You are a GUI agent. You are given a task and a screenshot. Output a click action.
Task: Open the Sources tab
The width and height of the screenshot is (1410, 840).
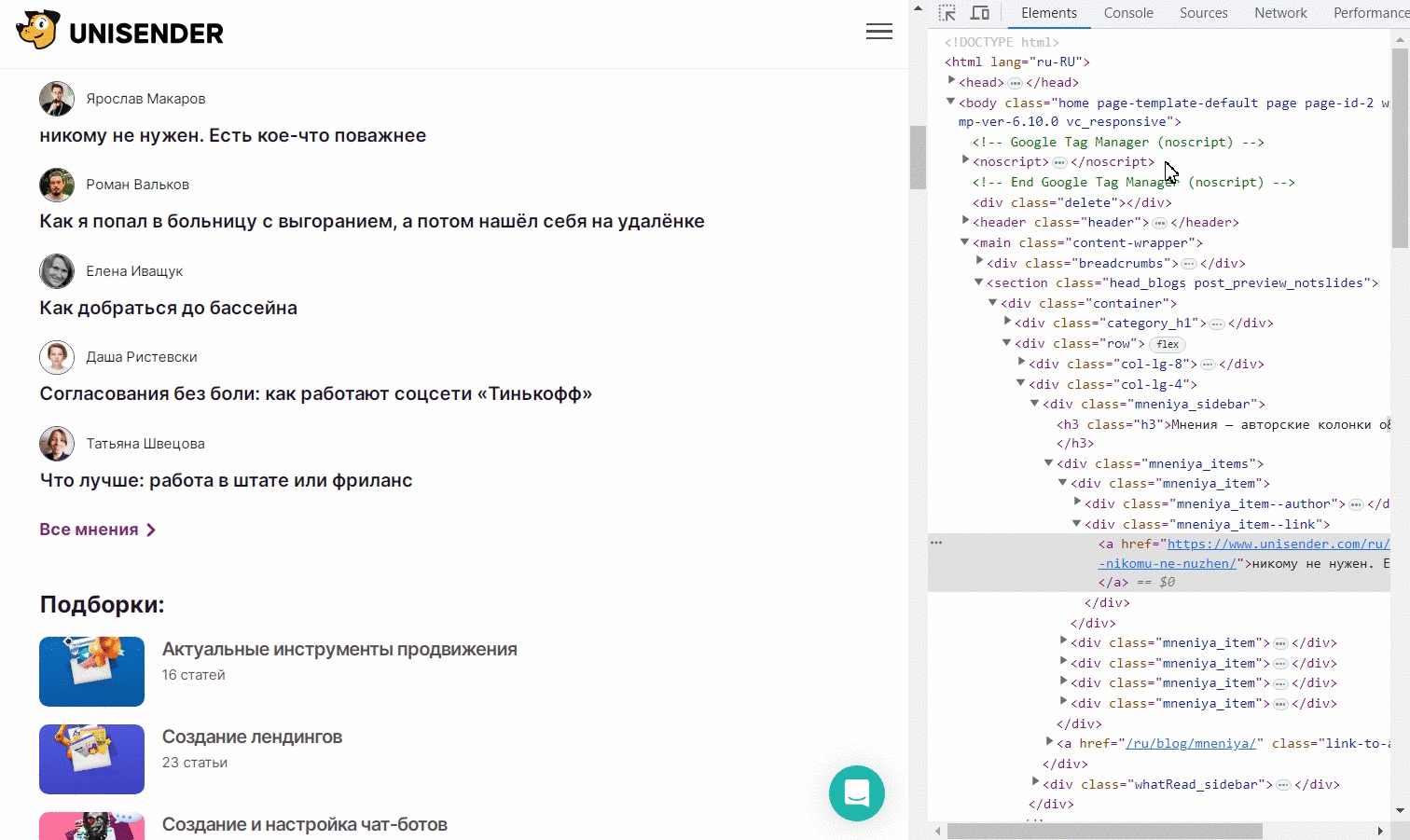[1203, 13]
